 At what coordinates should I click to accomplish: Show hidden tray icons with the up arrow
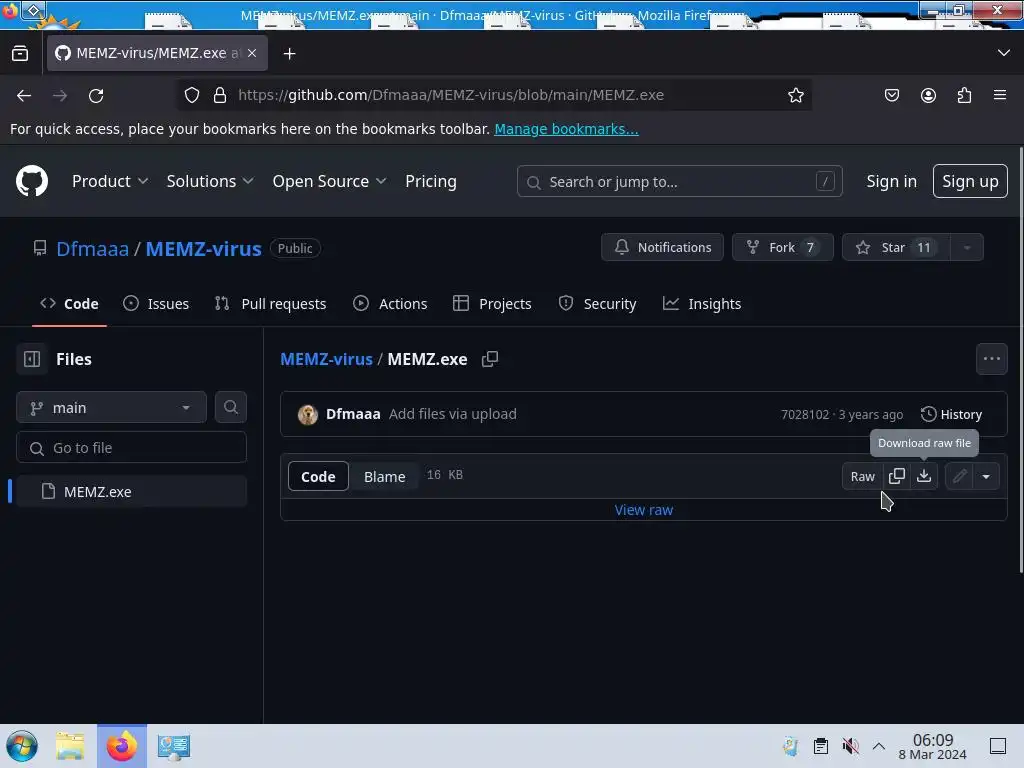[879, 746]
